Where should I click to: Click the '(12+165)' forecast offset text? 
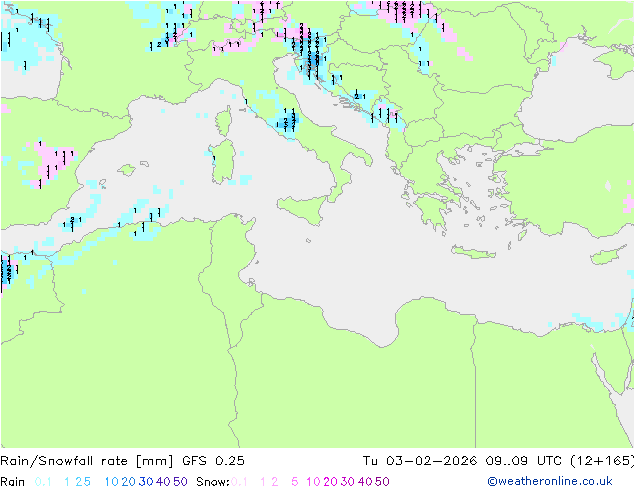point(602,461)
